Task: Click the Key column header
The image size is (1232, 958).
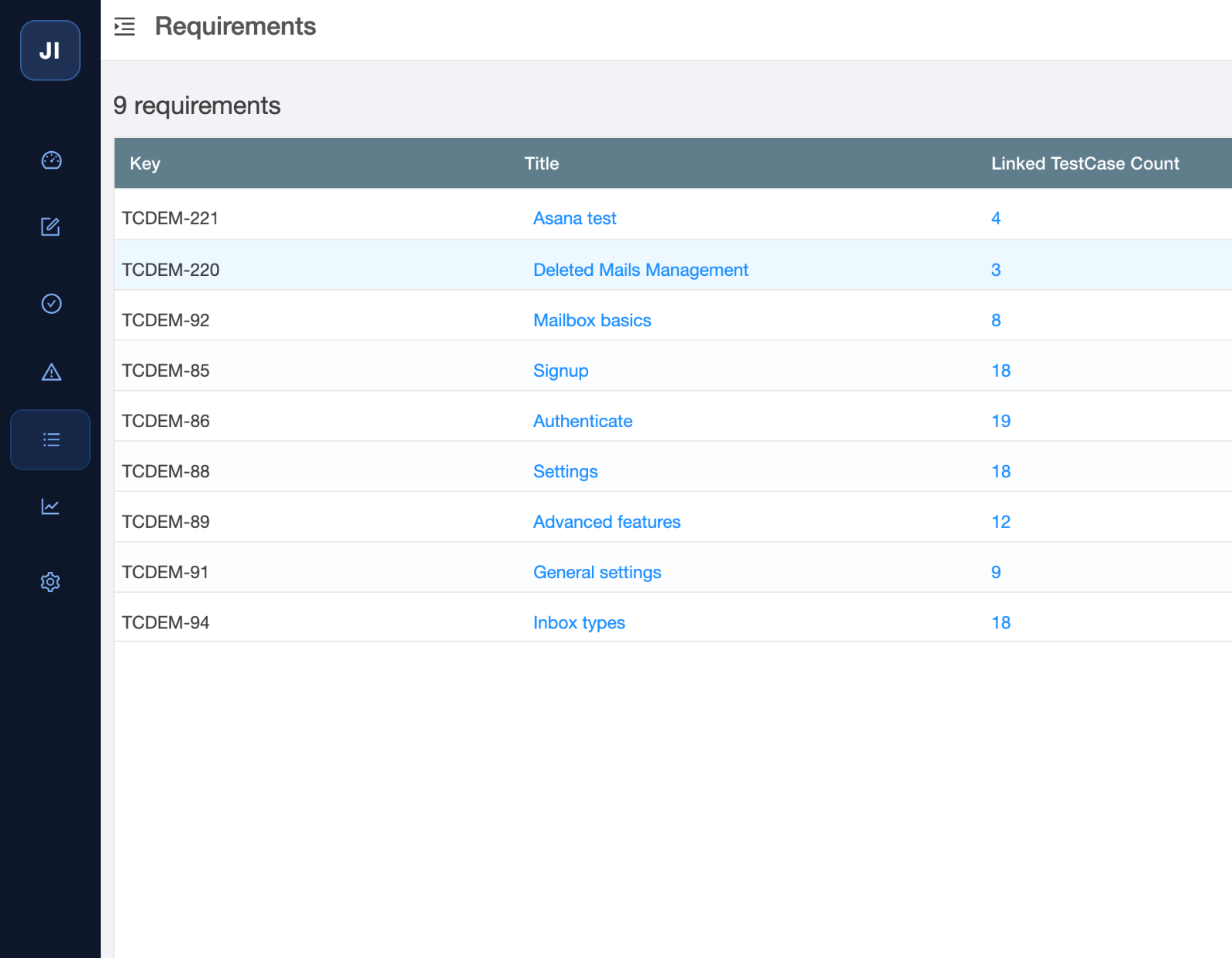Action: pos(145,164)
